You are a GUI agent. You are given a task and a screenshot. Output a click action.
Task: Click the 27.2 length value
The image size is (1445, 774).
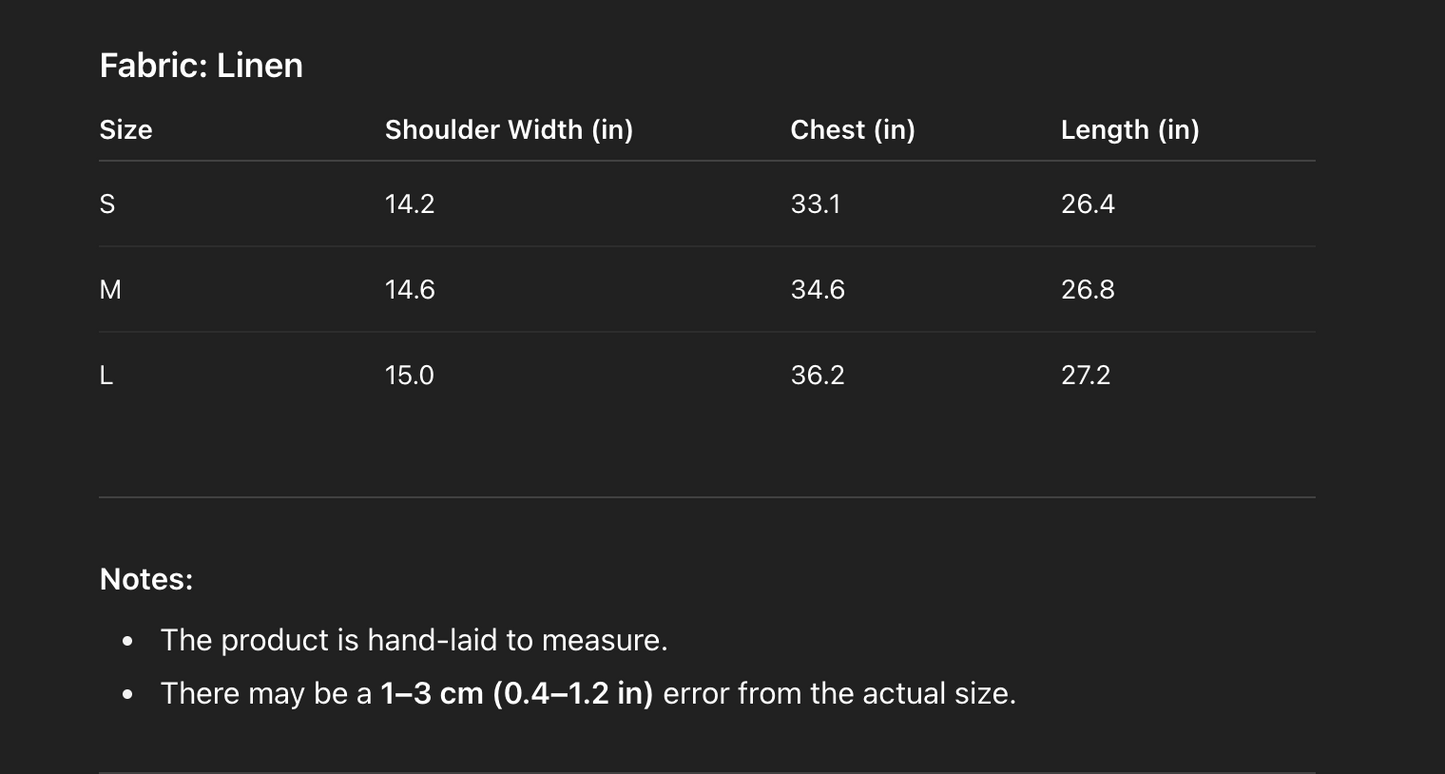tap(1085, 376)
